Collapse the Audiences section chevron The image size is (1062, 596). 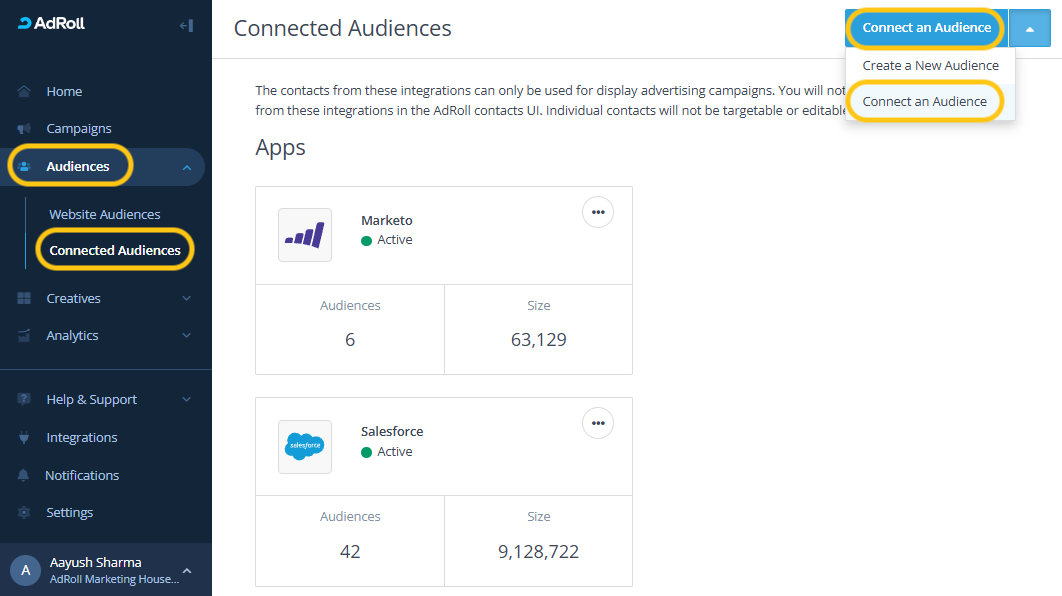(187, 167)
